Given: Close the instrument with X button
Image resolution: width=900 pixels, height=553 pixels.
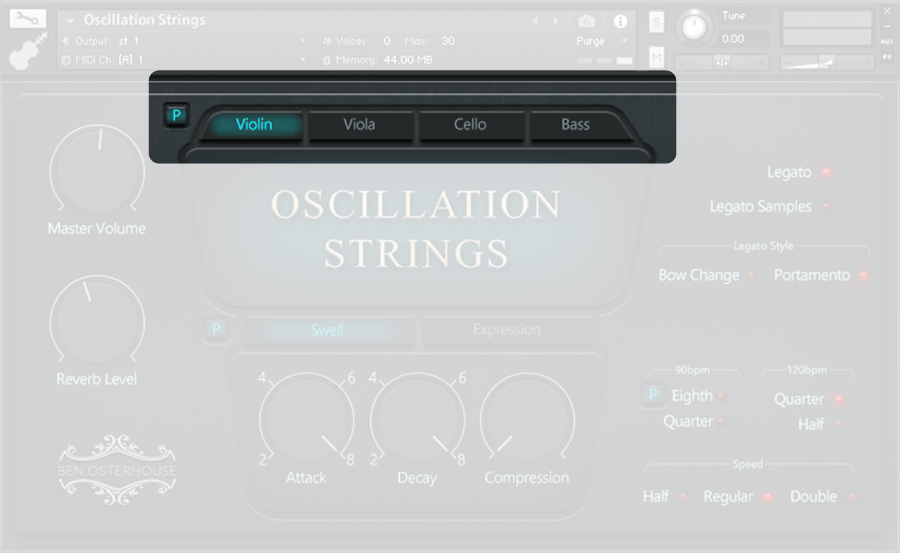Looking at the screenshot, I should pos(887,11).
